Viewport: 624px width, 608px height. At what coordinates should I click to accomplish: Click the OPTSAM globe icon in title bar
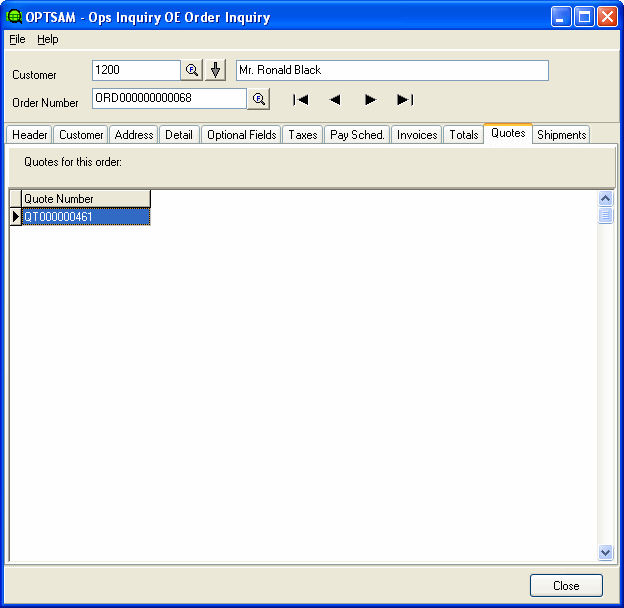pos(15,17)
